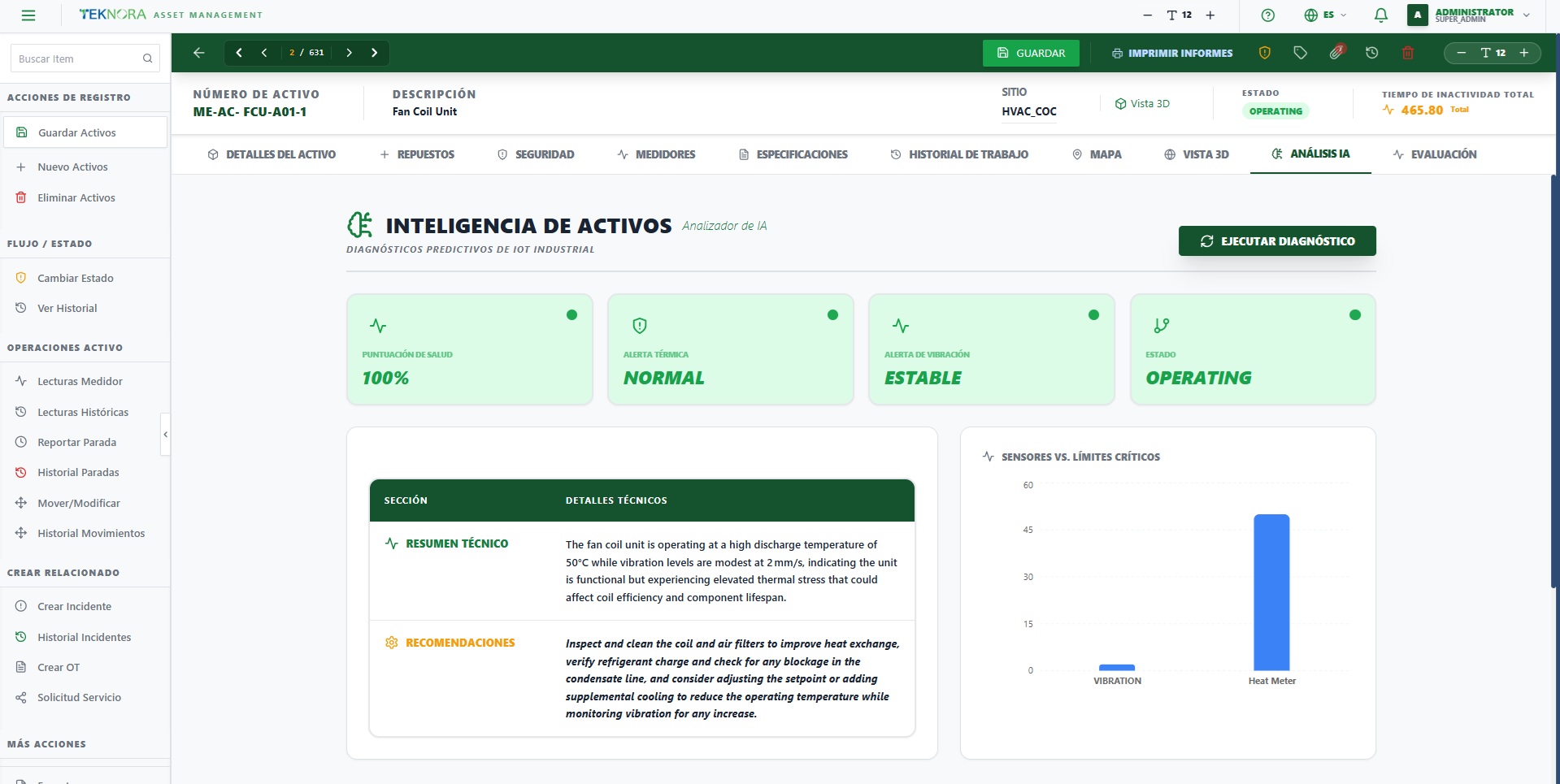Open Ver Historial in sidebar
Viewport: 1560px width, 784px height.
pos(85,308)
